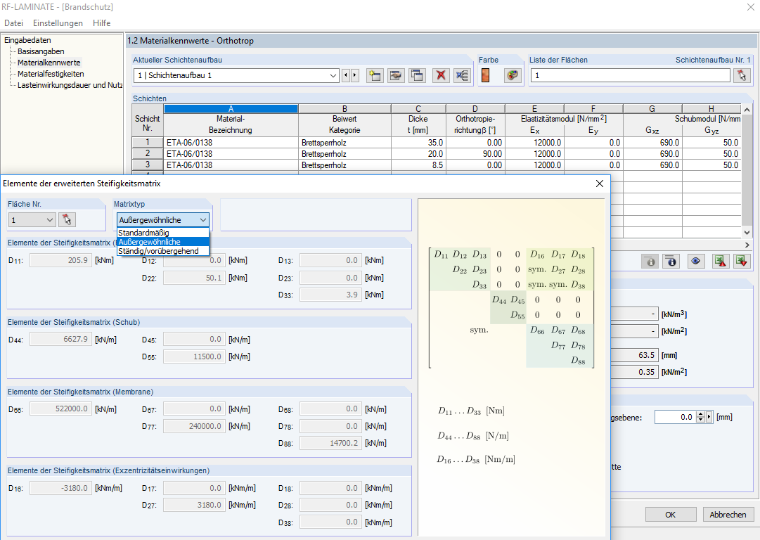Viewport: 760px width, 540px height.
Task: Open the Einstellungen menu
Action: [58, 23]
